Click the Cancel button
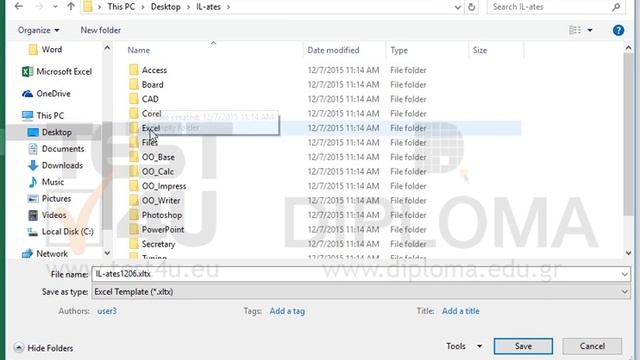Screen dimensions: 640x360 (592, 346)
